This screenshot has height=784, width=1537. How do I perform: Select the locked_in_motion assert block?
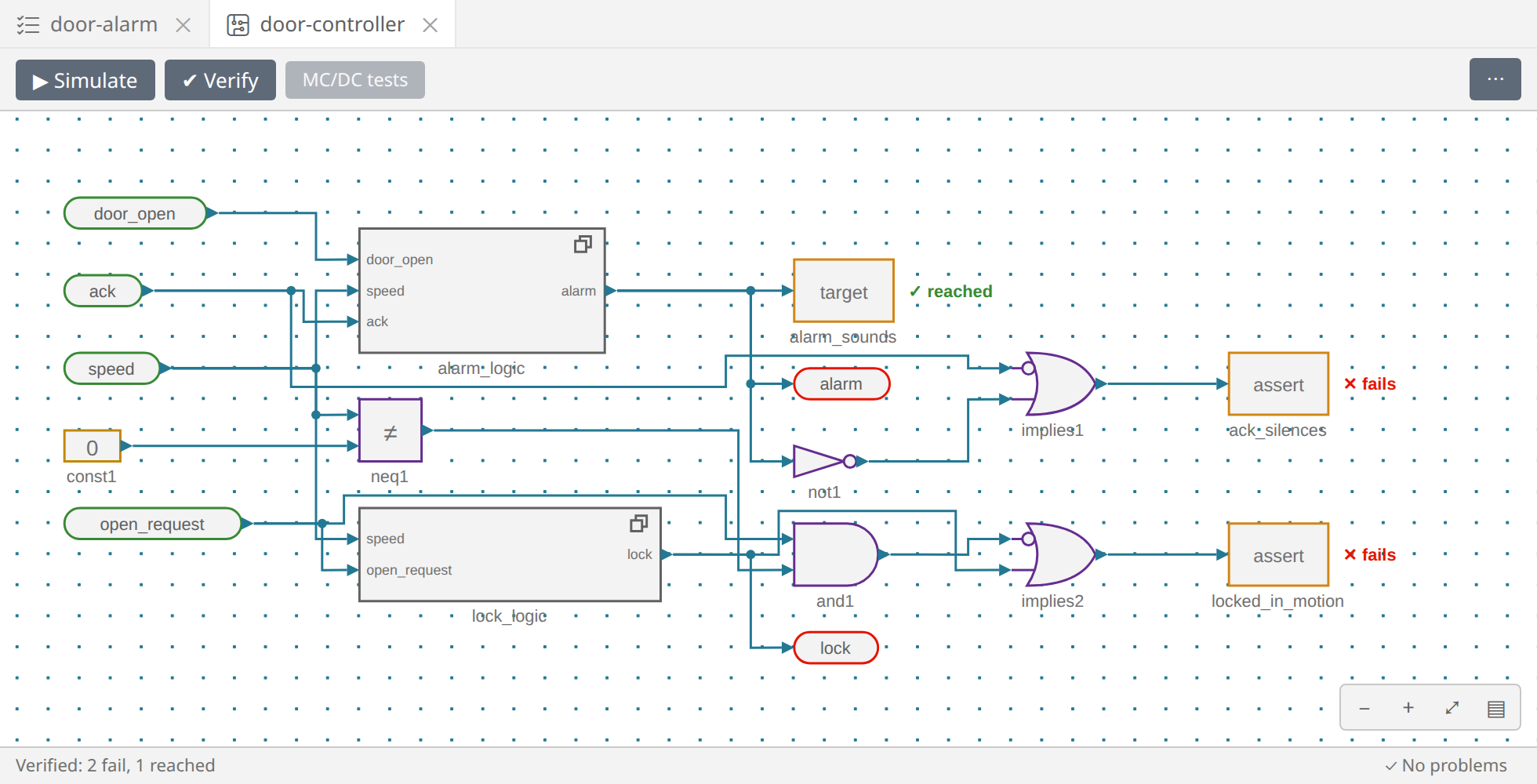click(1278, 554)
